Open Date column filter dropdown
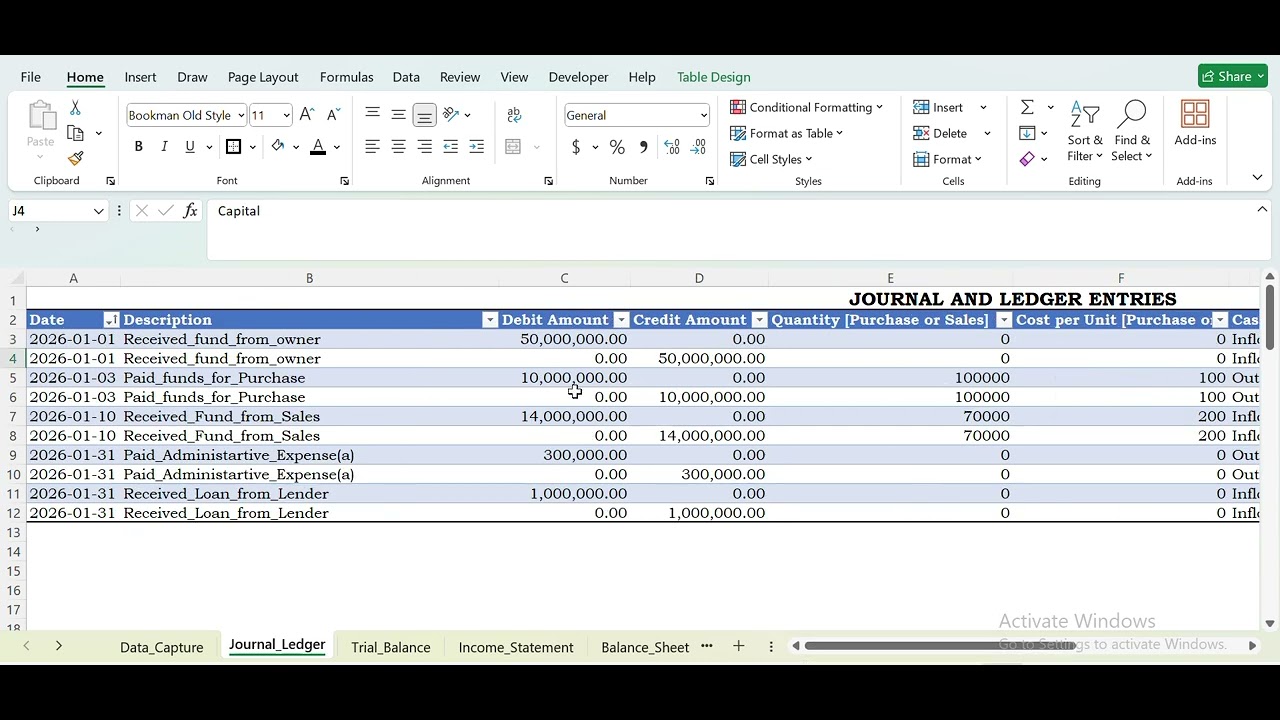1280x720 pixels. pos(111,320)
